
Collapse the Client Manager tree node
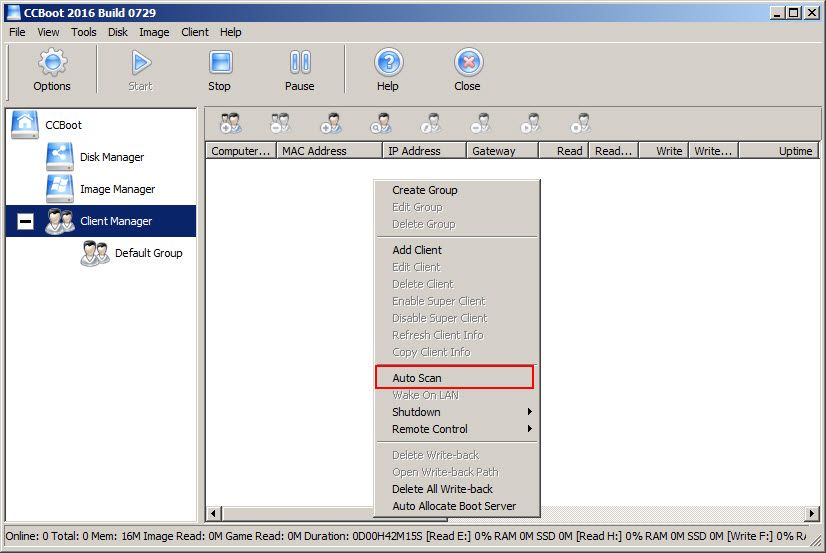pos(25,221)
